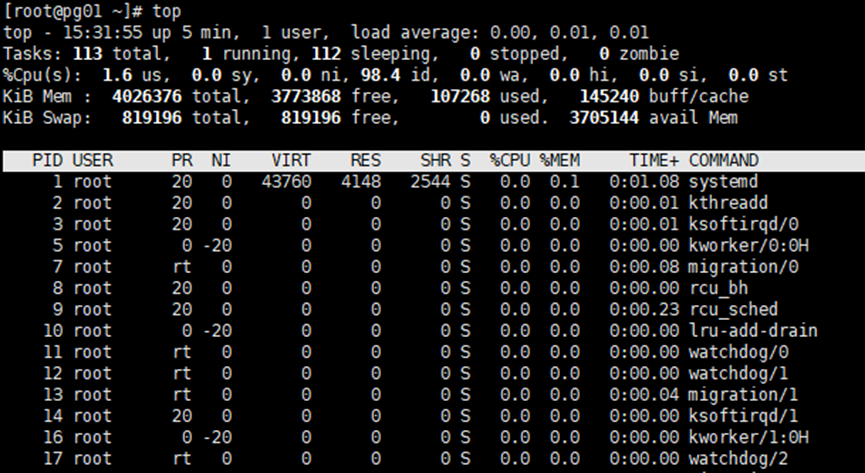Click the 145240 buff/cache value

point(609,97)
